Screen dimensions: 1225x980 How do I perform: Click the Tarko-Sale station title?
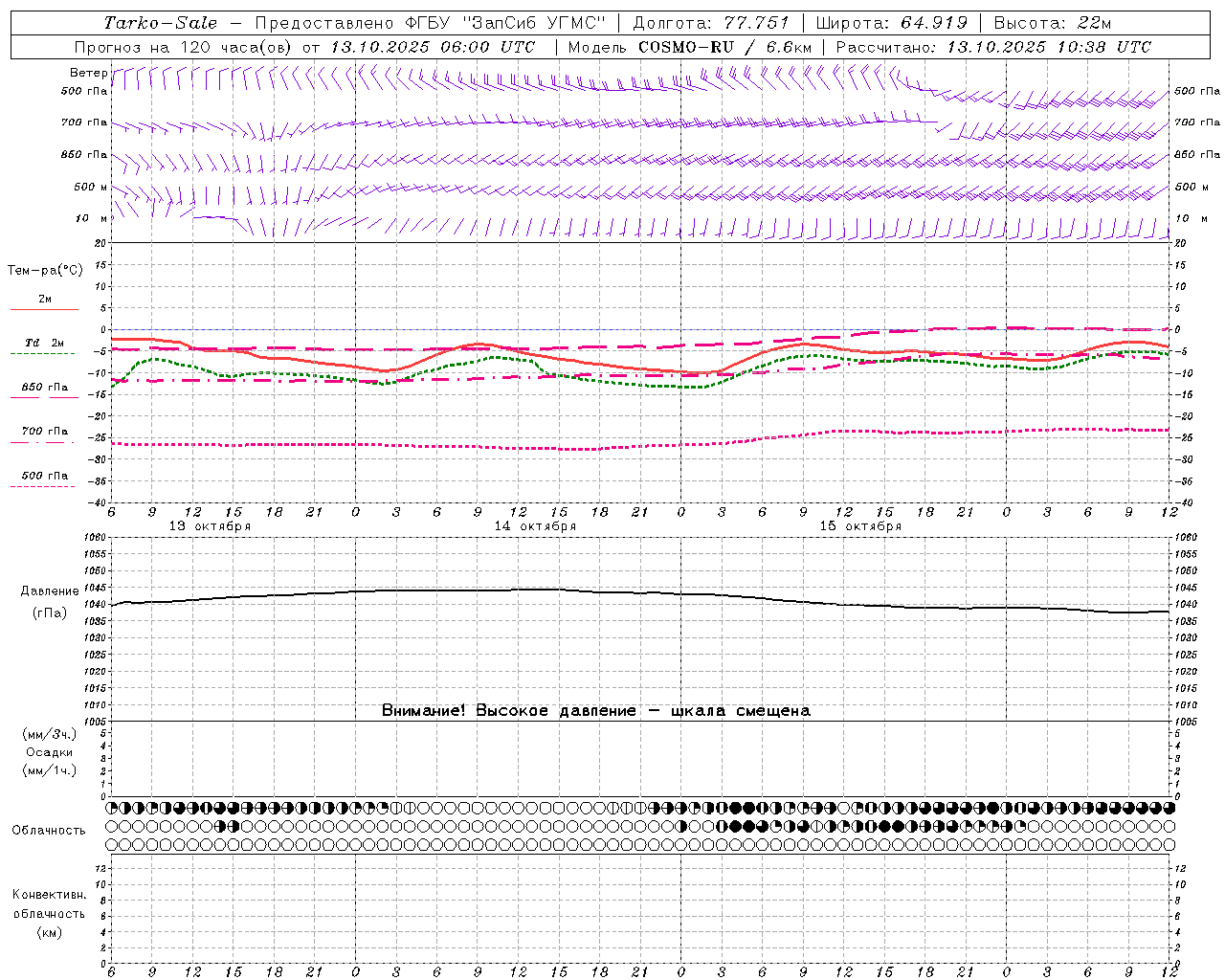160,23
